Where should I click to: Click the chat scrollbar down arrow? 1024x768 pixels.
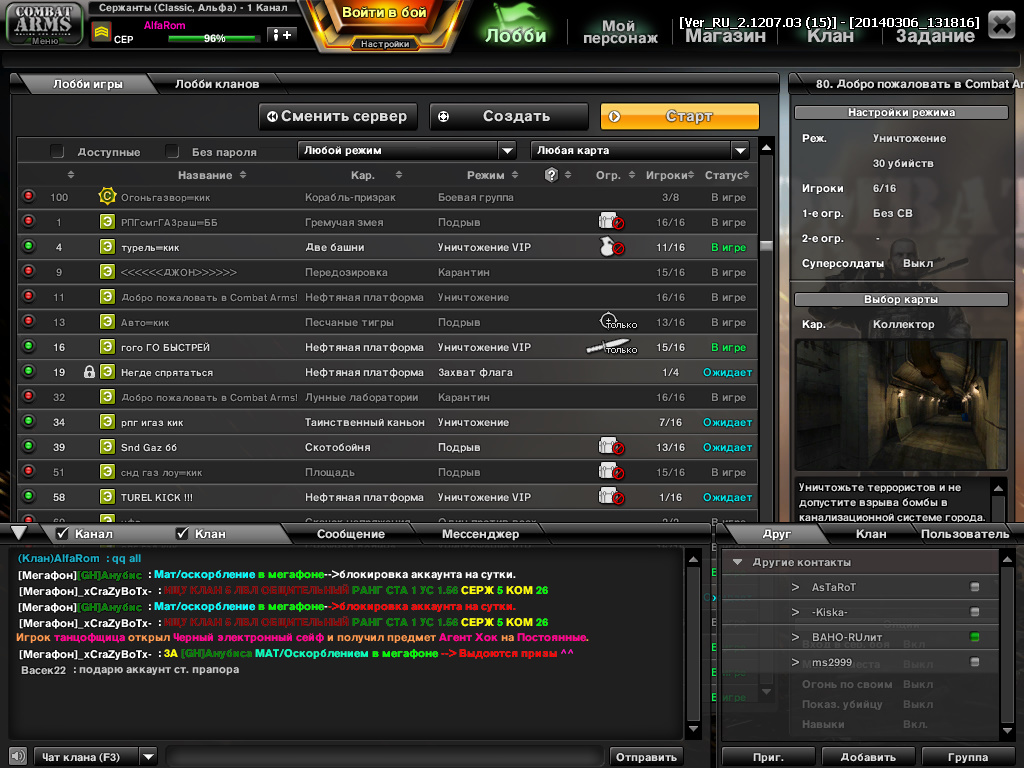pos(694,729)
